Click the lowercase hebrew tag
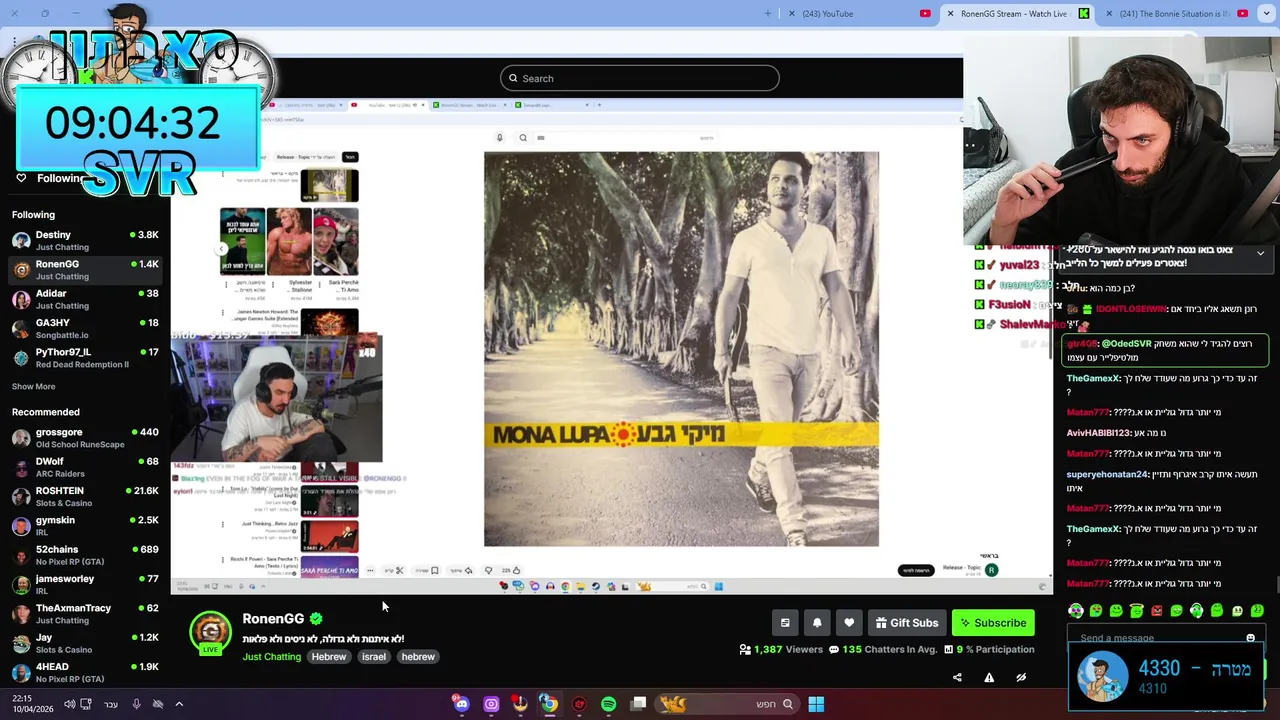1280x720 pixels. coord(418,657)
